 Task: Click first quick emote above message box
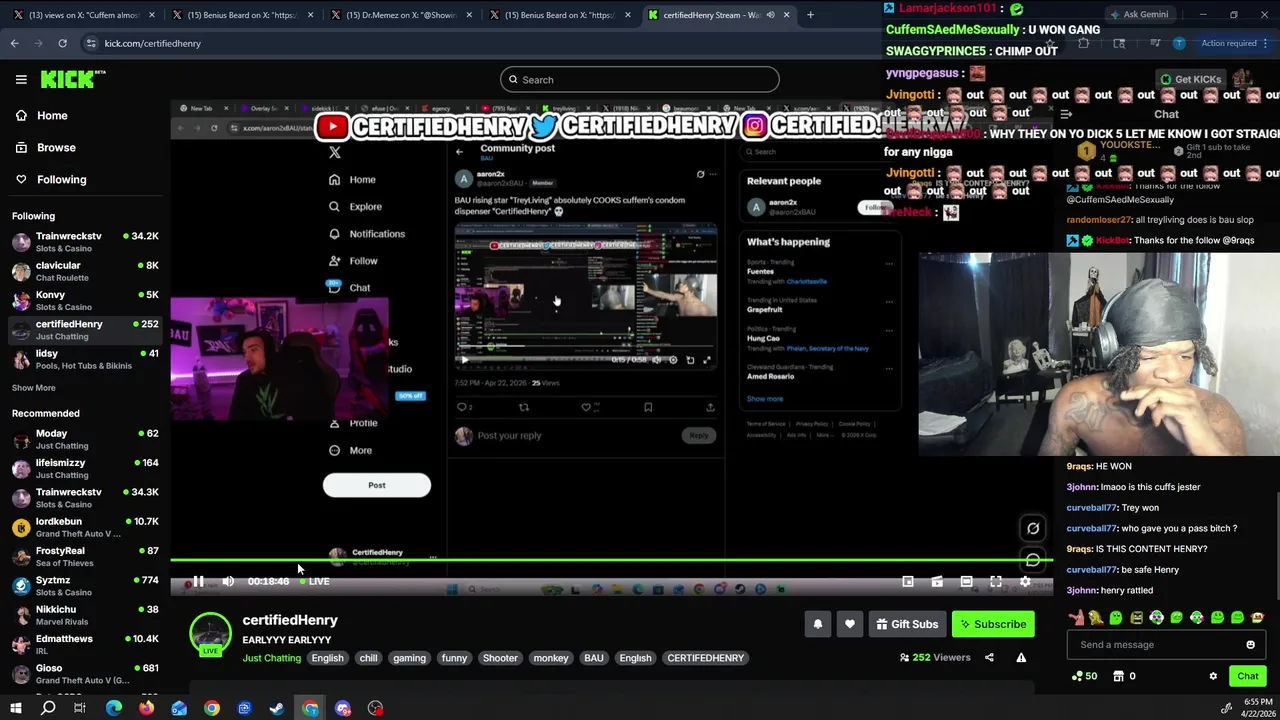click(1076, 618)
